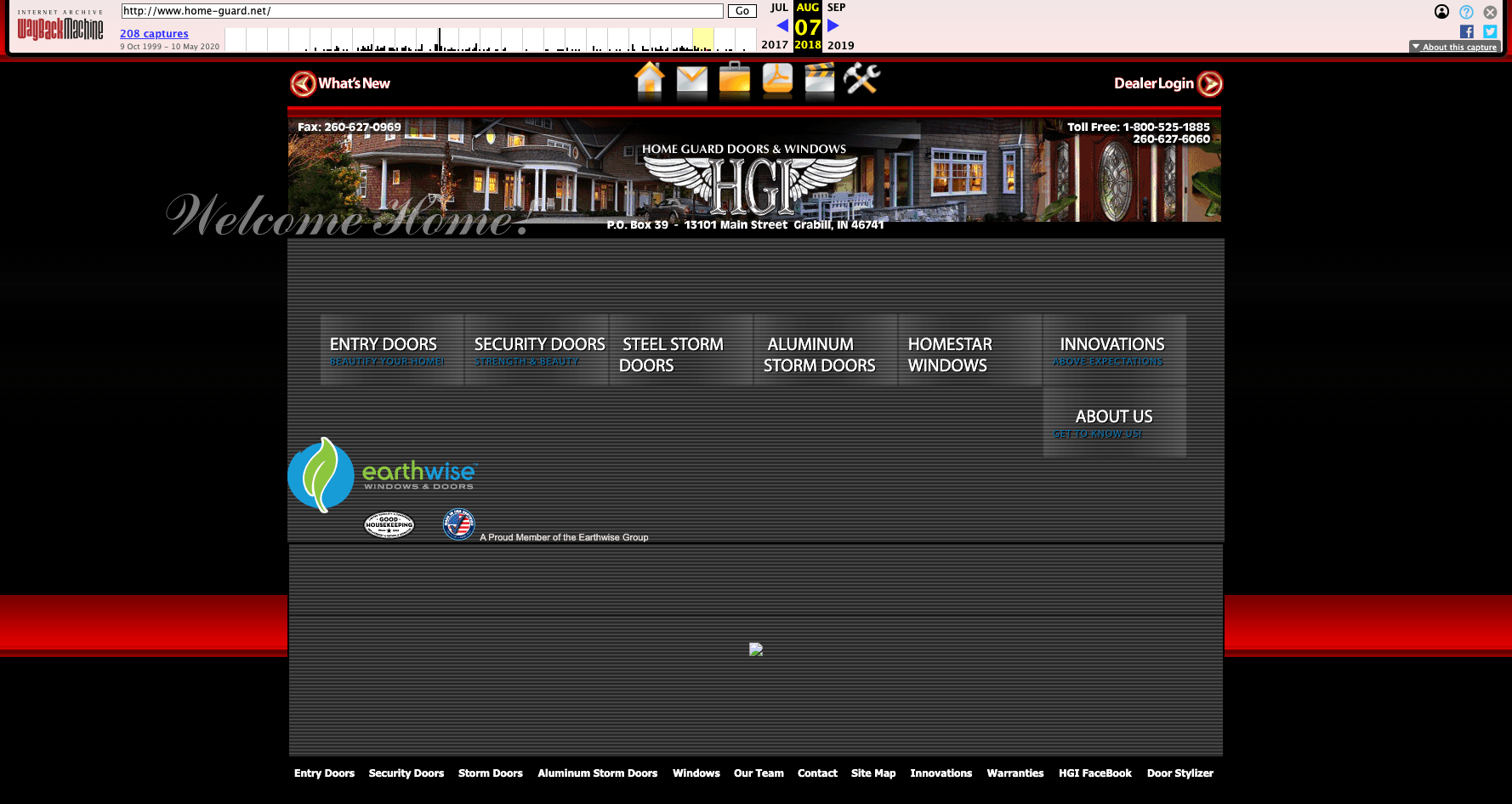Close the Wayback toolbar
This screenshot has height=804, width=1512.
pos(1490,12)
